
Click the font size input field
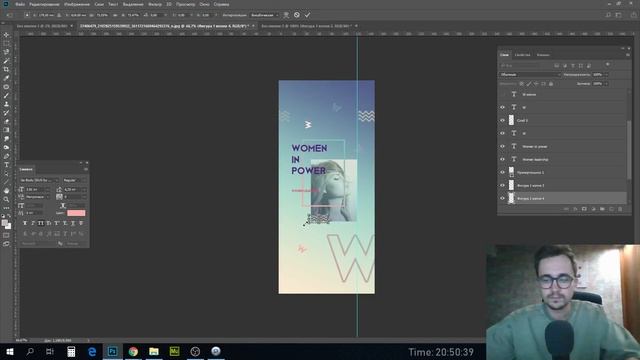37,189
